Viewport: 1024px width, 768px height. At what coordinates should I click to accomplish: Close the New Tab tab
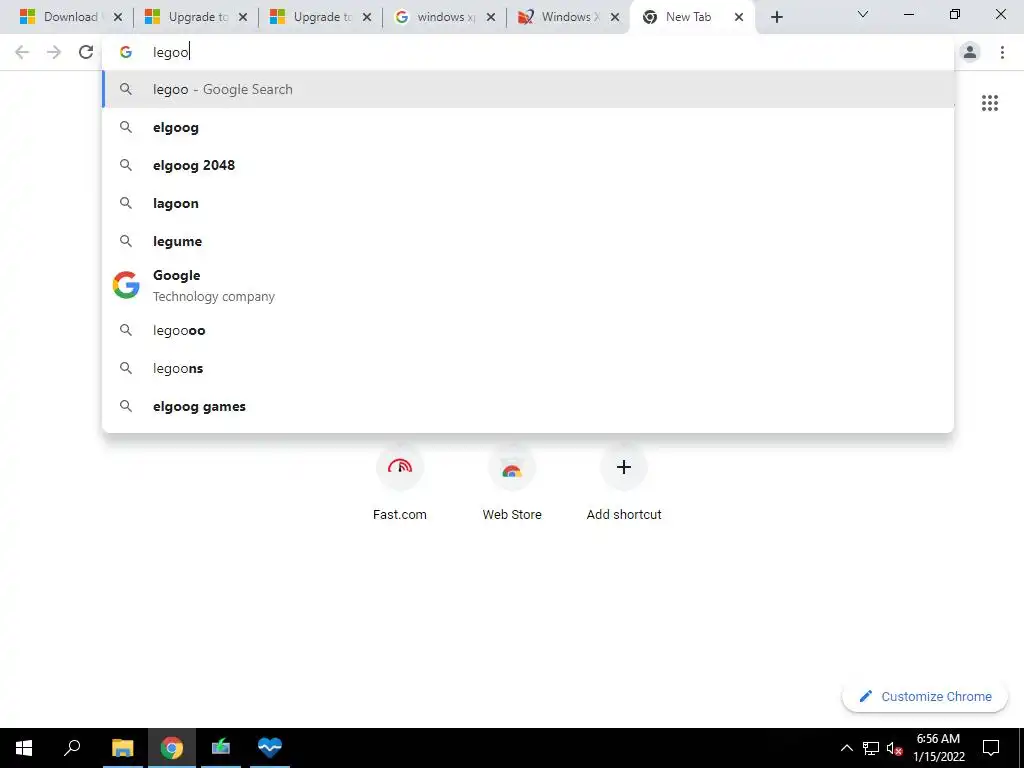[739, 17]
